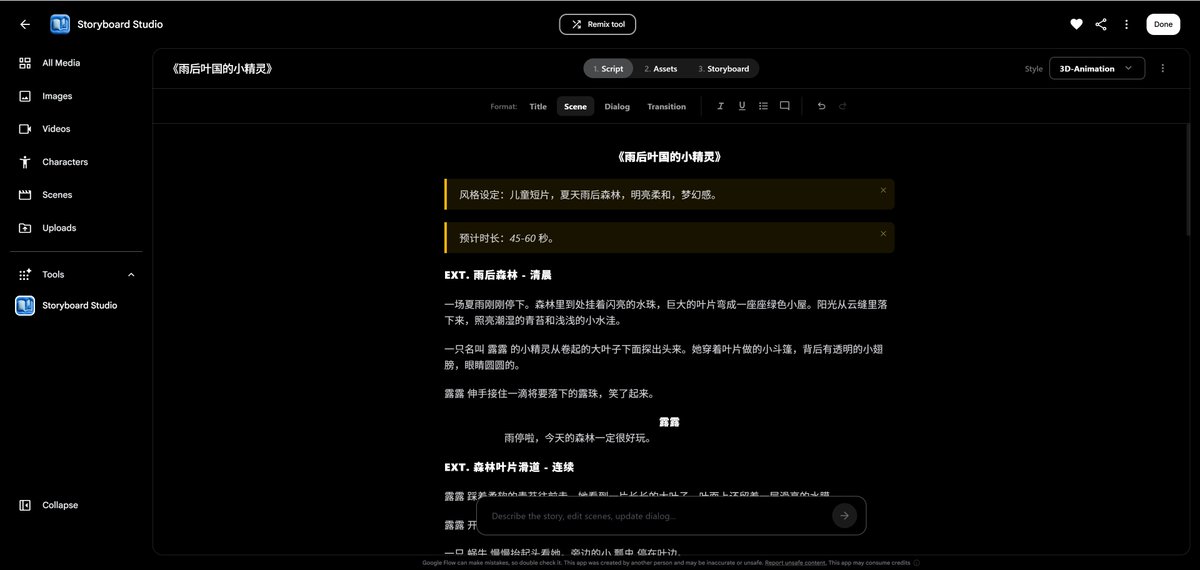
Task: Open the Remix tool button
Action: point(597,24)
